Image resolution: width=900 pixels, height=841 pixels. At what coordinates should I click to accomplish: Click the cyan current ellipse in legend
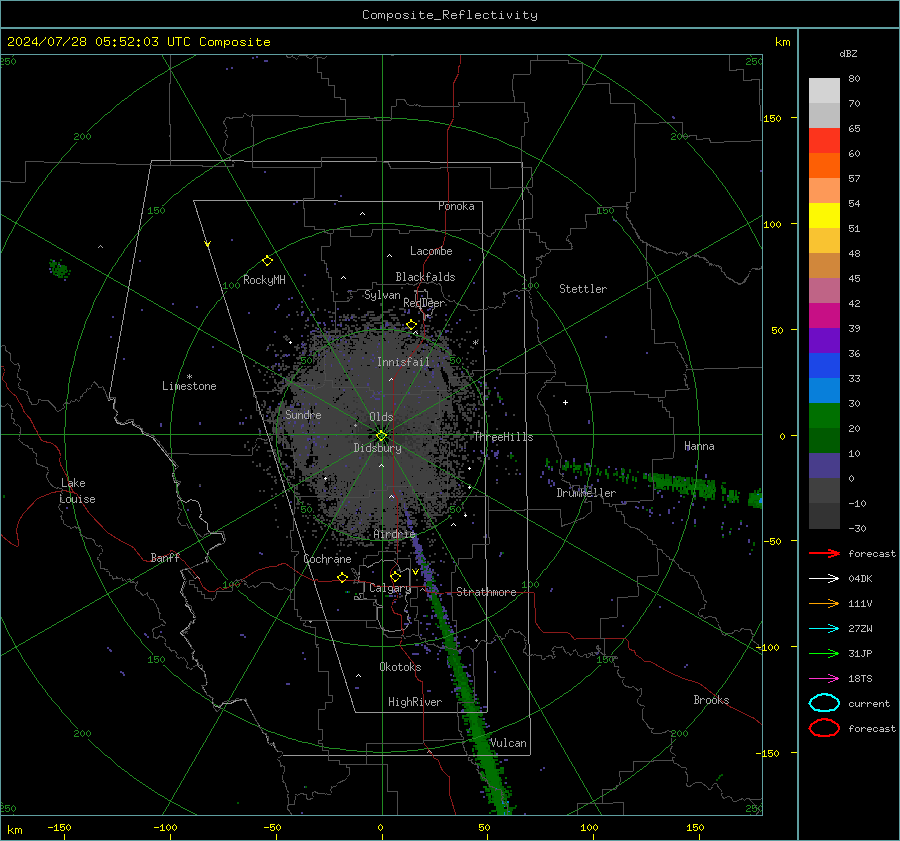[x=824, y=703]
